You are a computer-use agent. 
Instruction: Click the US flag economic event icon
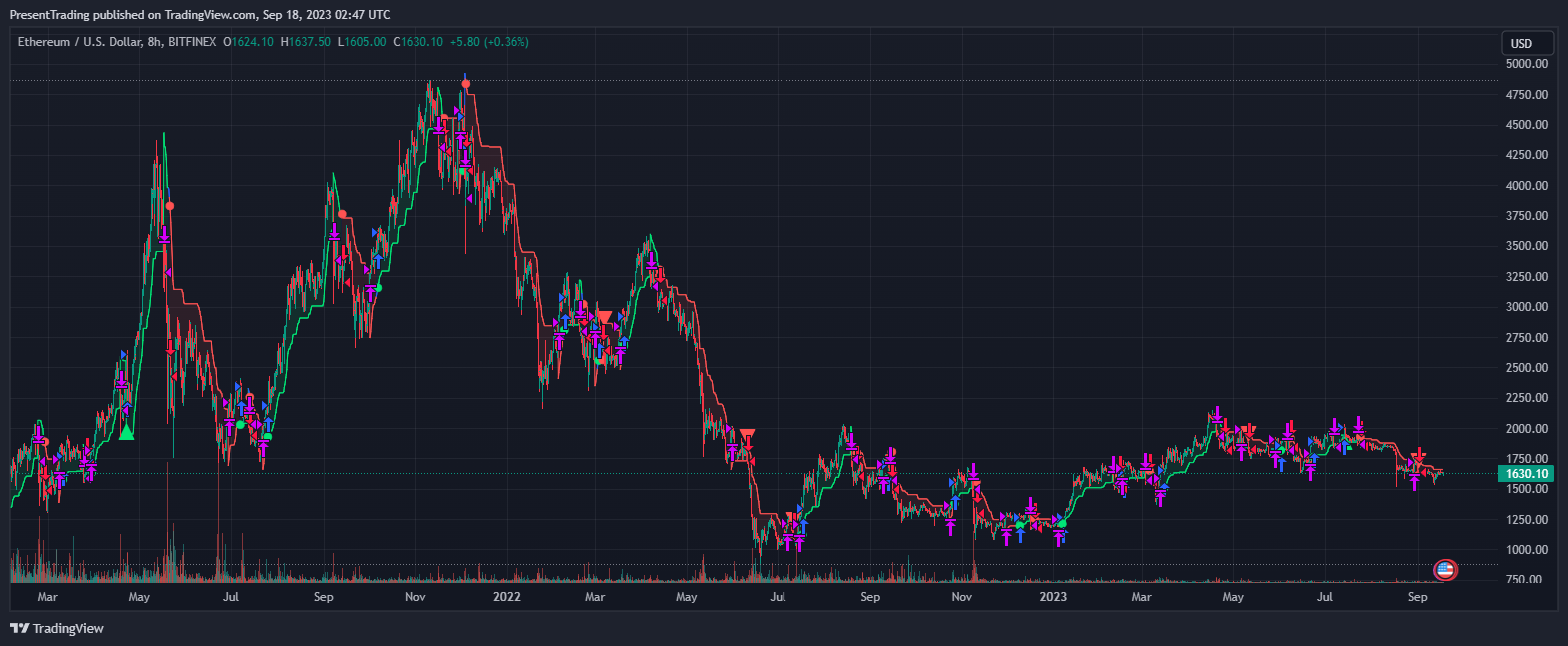(1445, 571)
